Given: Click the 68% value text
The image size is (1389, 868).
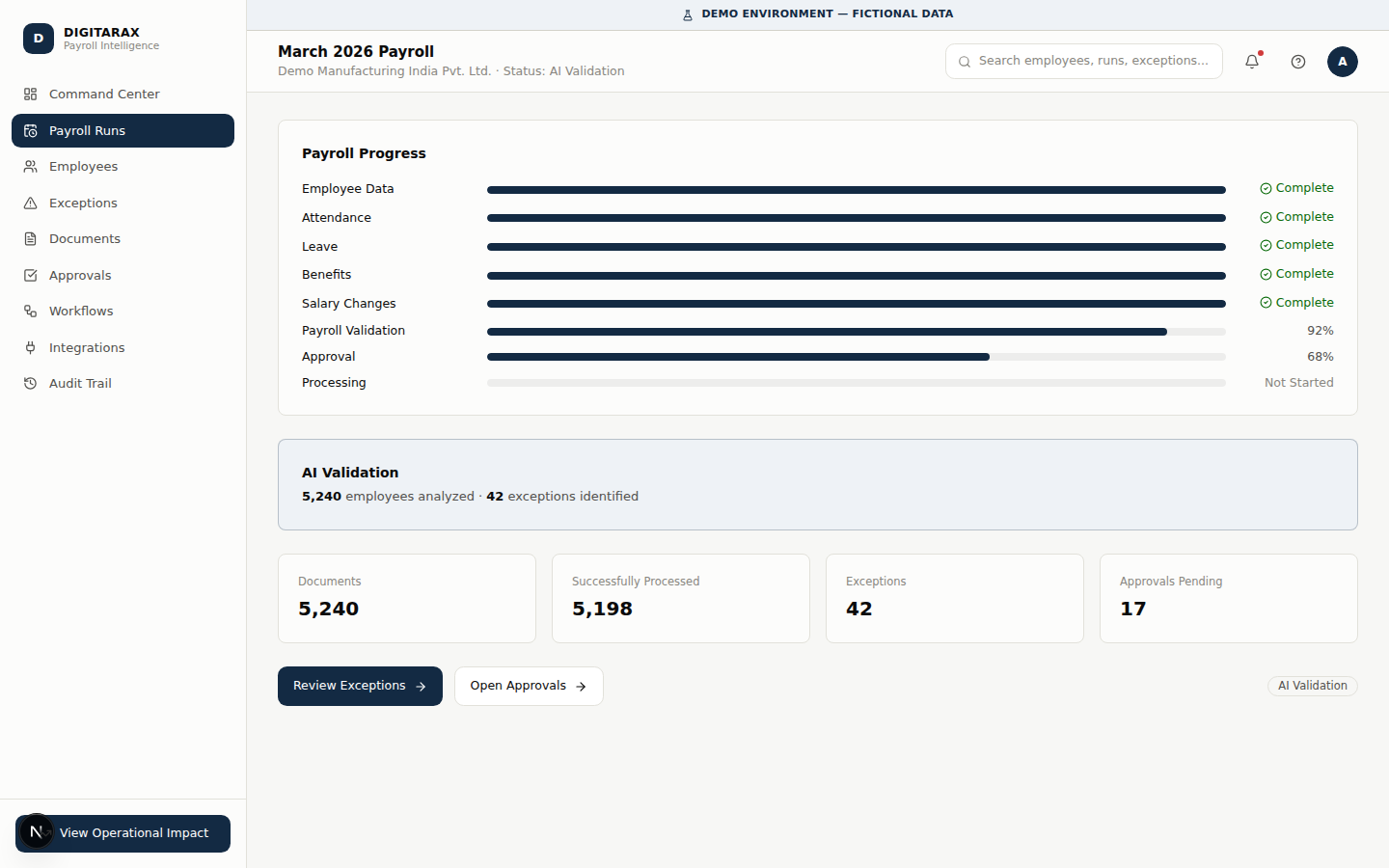Looking at the screenshot, I should point(1321,357).
